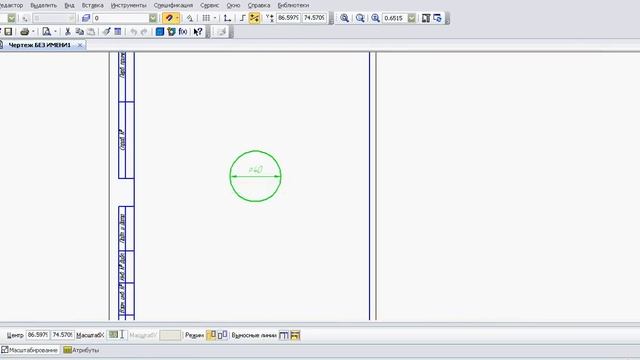Open the zoom scale 0.6515 dropdown

pyautogui.click(x=412, y=18)
